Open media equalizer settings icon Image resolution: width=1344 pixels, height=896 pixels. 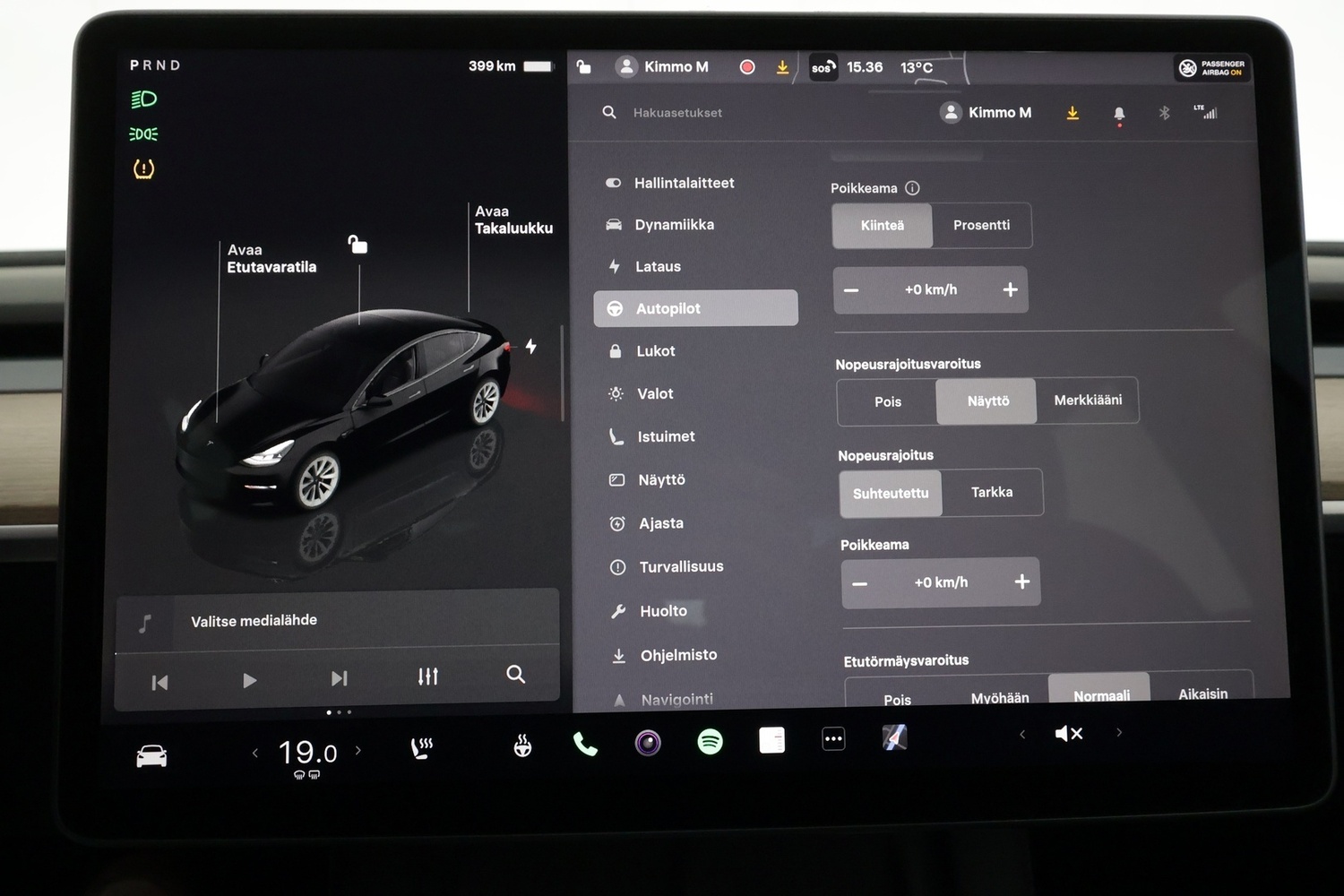click(428, 676)
